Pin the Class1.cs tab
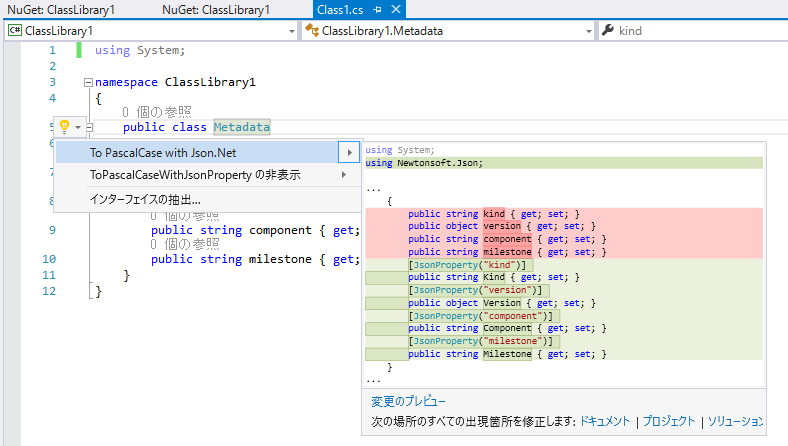The width and height of the screenshot is (788, 446). (x=377, y=10)
